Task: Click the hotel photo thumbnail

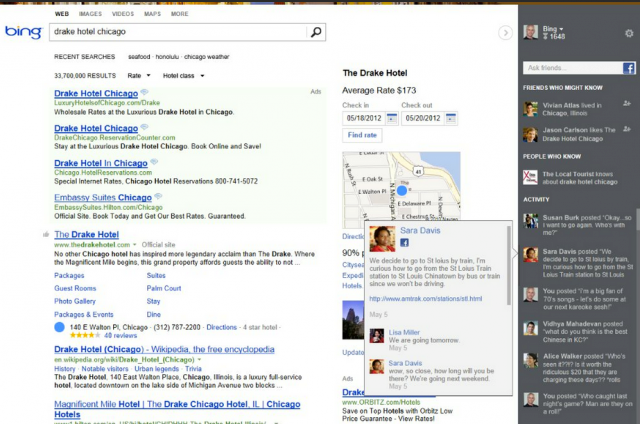Action: [x=353, y=320]
